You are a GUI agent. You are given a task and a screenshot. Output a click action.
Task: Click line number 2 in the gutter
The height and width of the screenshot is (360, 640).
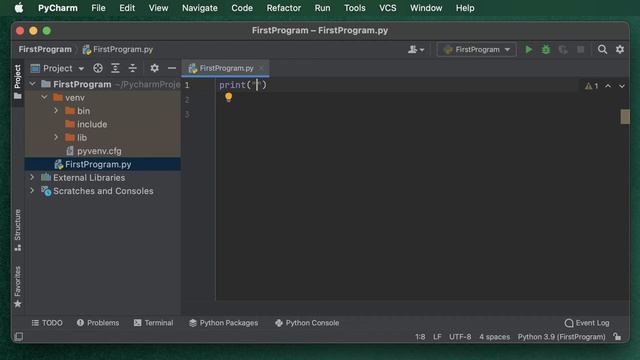point(187,100)
